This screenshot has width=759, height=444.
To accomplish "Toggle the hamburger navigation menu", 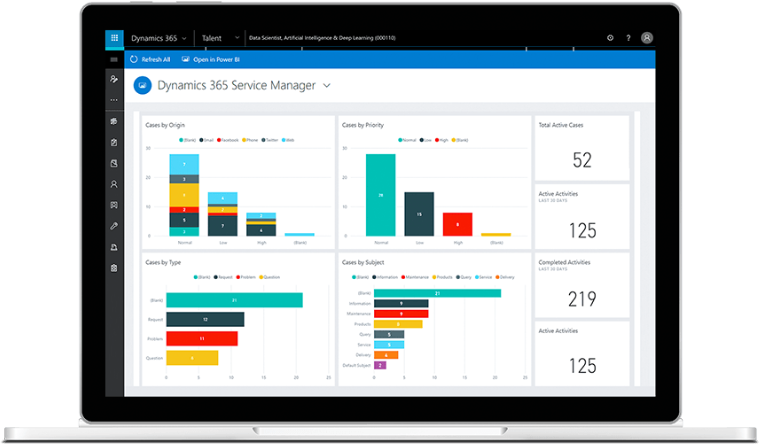I will [x=114, y=60].
